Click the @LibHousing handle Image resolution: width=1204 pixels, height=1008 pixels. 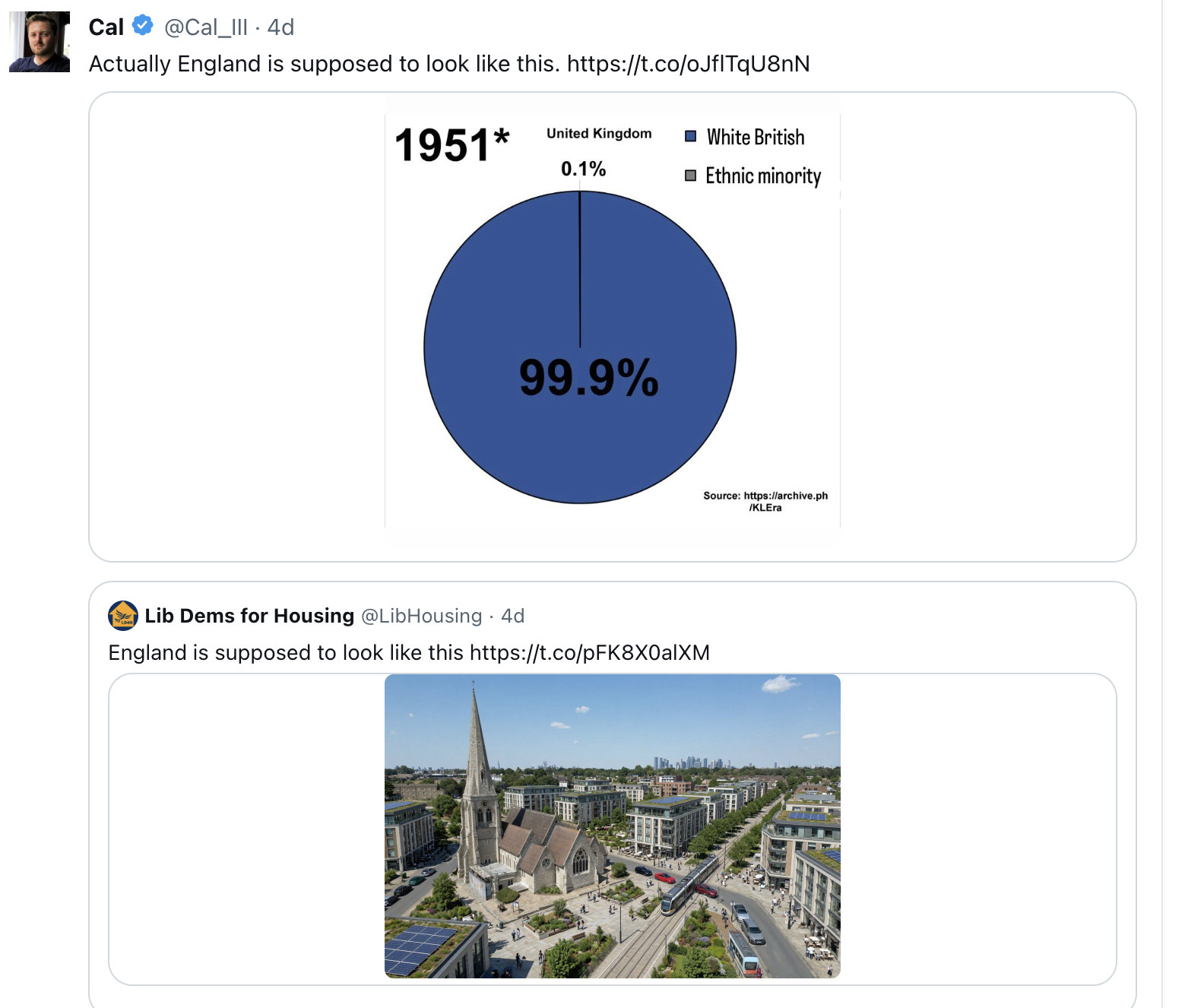point(422,616)
